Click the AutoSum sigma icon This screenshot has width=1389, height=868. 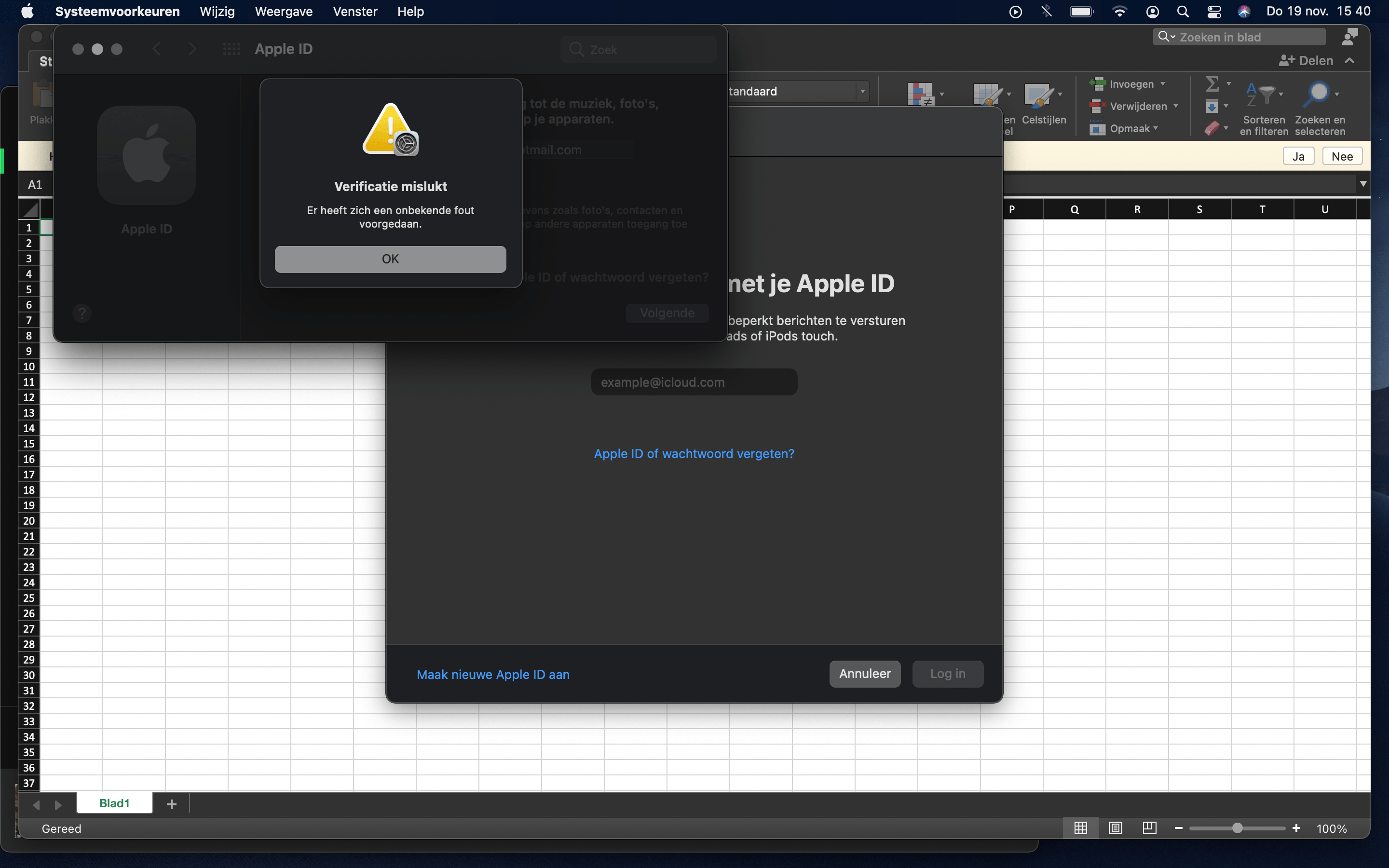[1212, 84]
